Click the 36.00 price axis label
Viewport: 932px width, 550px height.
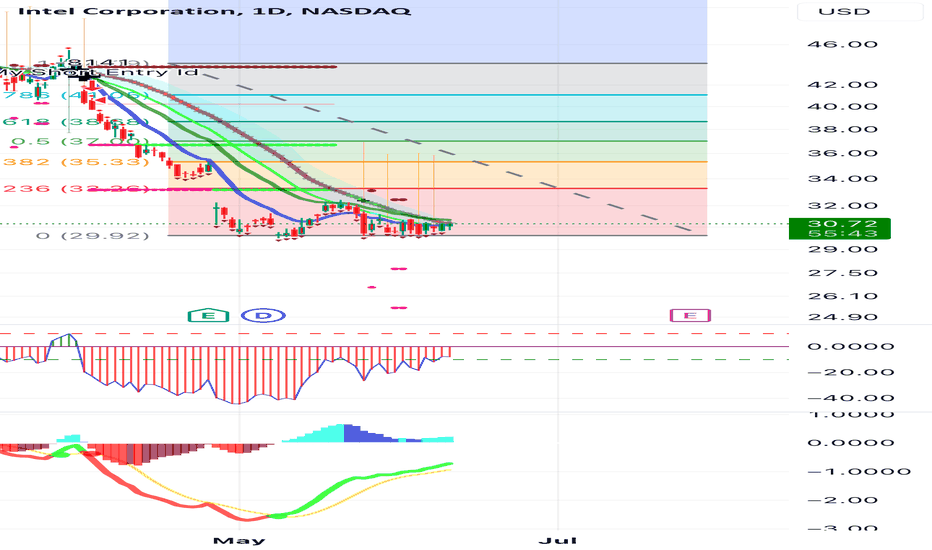click(842, 153)
